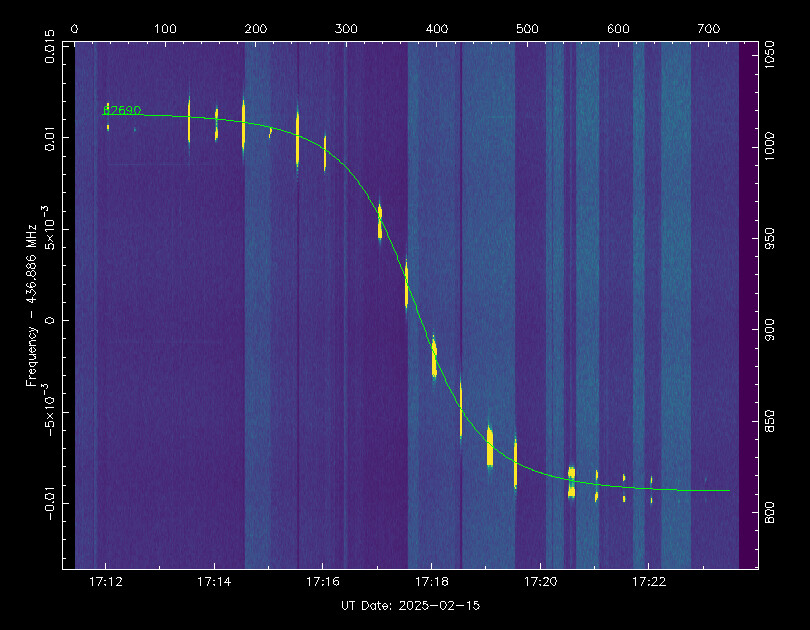Click the 900 right-axis tick label

coord(768,331)
